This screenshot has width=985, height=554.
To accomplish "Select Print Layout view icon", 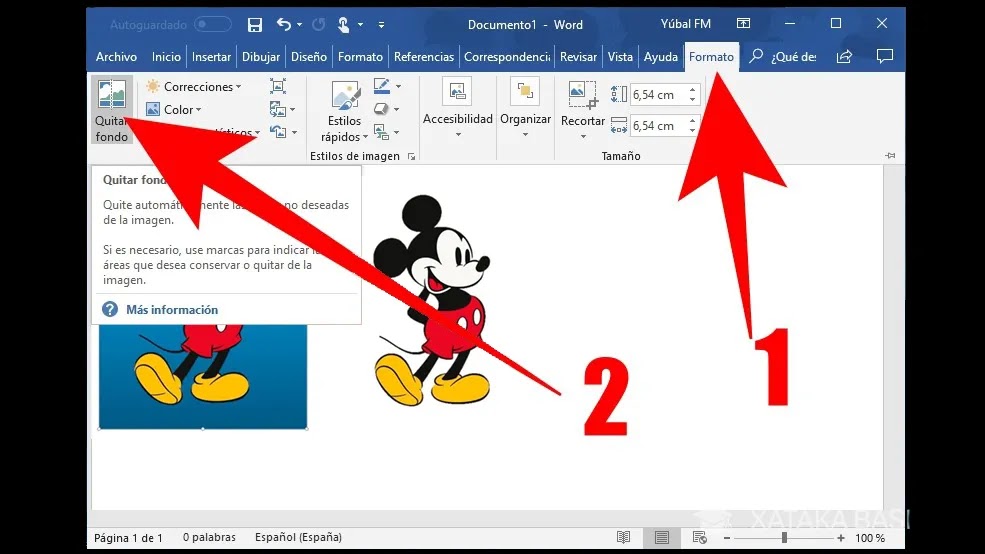I will pyautogui.click(x=661, y=538).
